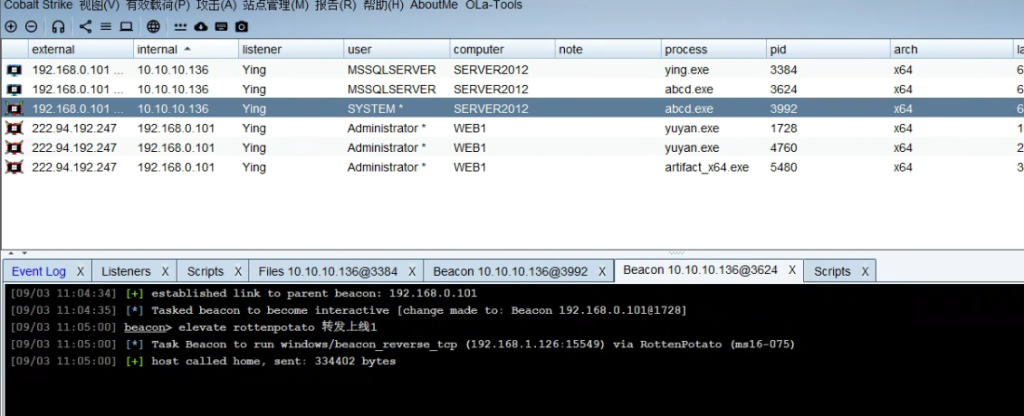Switch to the last Scripts tab
The image size is (1024, 416).
pyautogui.click(x=832, y=272)
